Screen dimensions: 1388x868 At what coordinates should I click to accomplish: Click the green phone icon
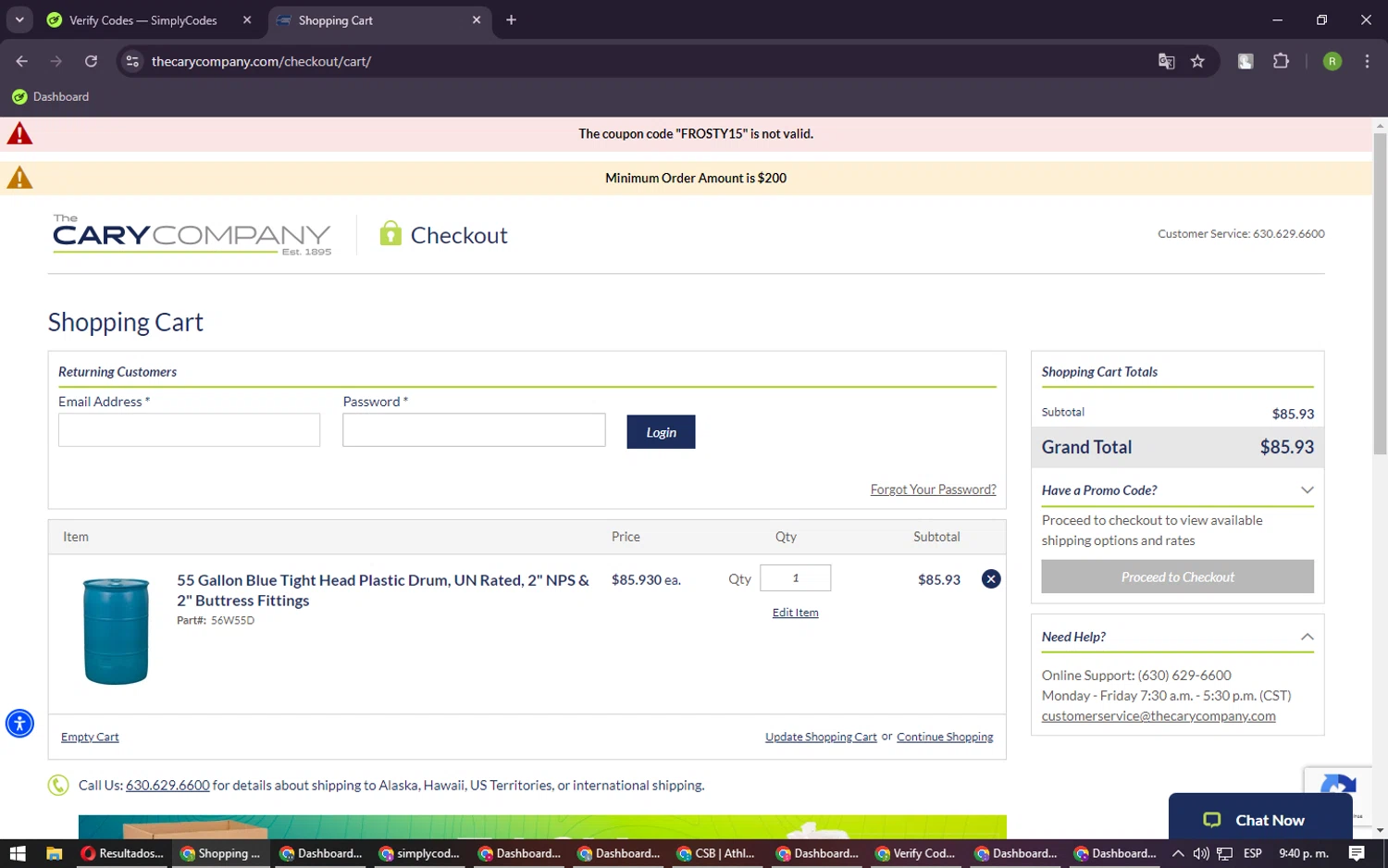click(x=58, y=786)
